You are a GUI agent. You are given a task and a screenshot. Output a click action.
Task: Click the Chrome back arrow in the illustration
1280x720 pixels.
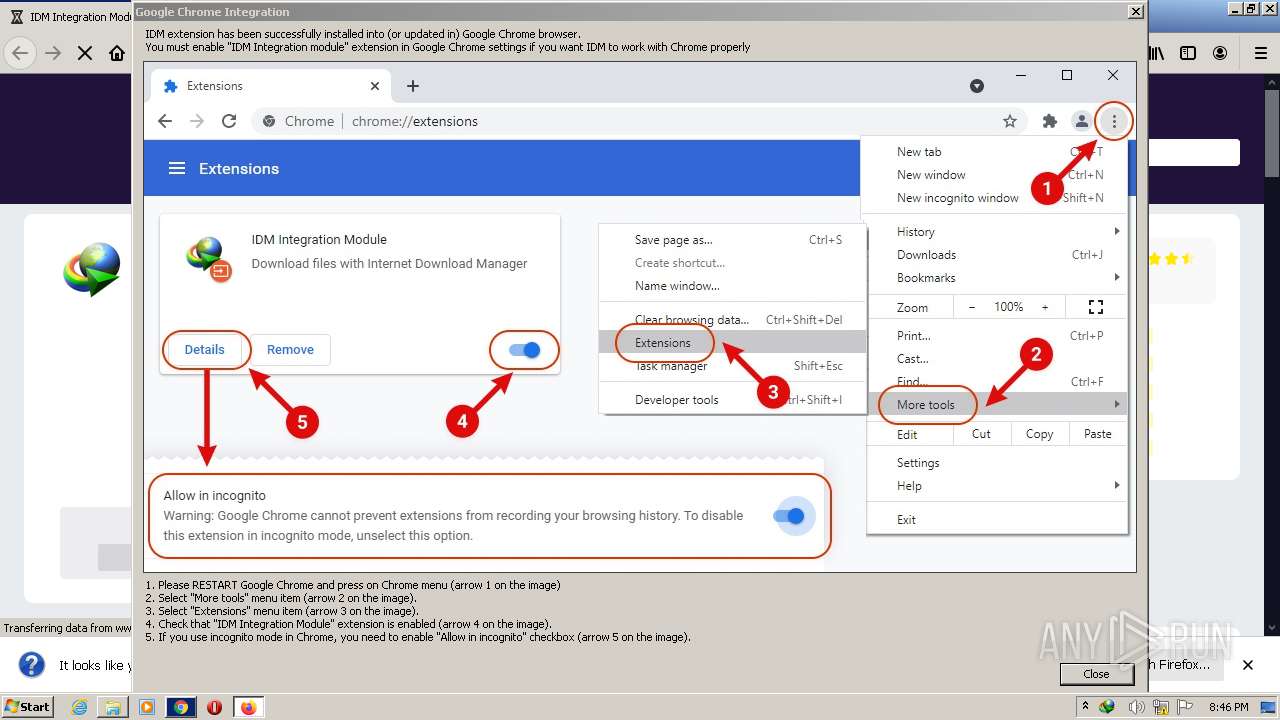pyautogui.click(x=165, y=121)
